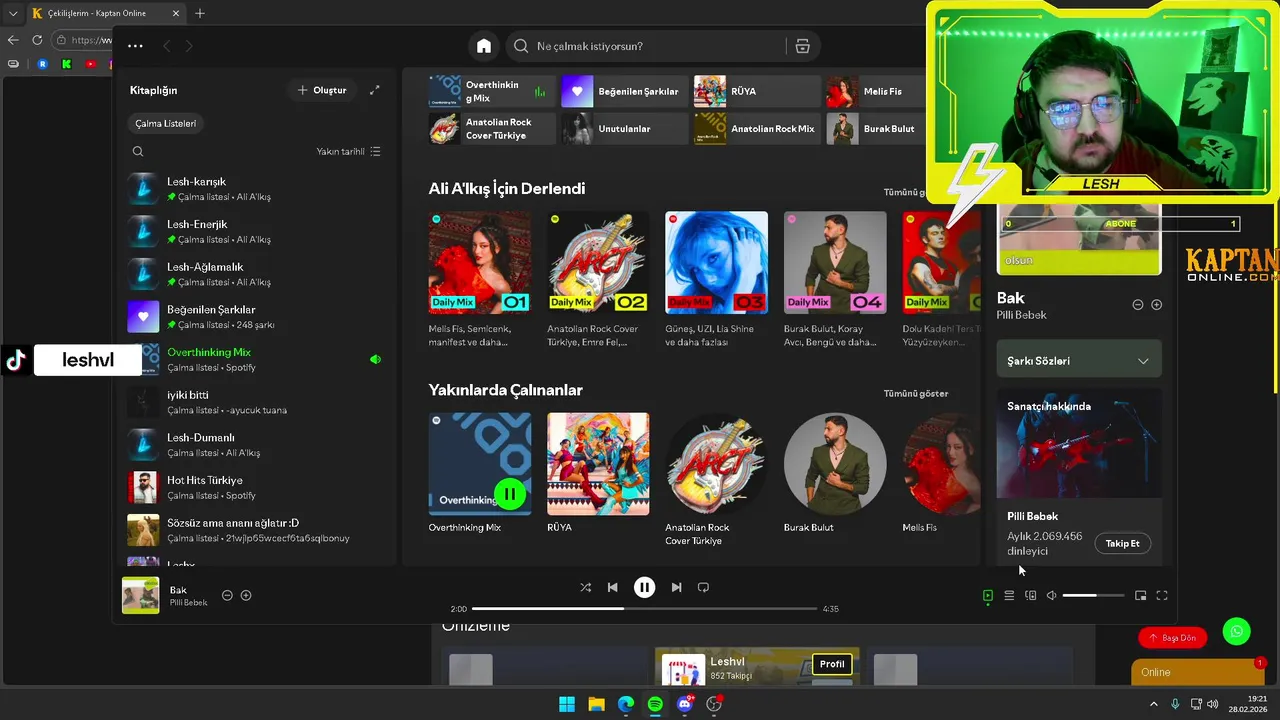
Task: Open Daily Mix 01 card
Action: pos(480,280)
